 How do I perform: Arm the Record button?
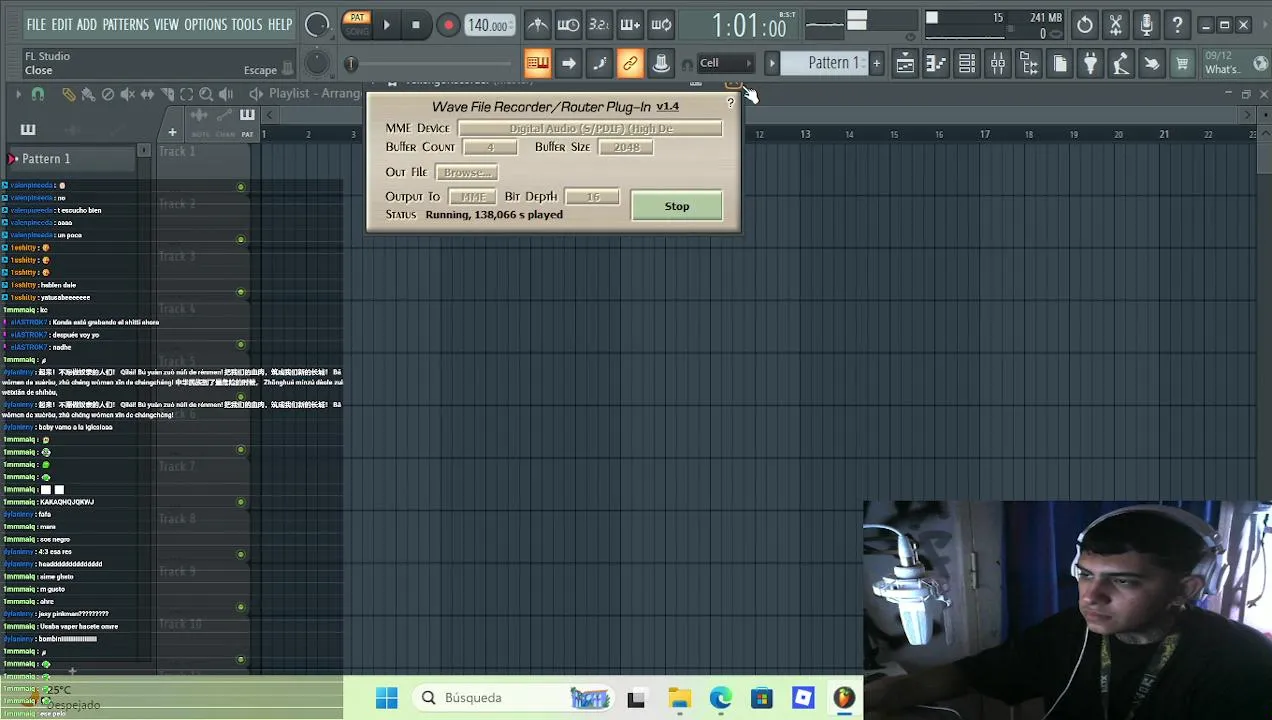coord(448,25)
